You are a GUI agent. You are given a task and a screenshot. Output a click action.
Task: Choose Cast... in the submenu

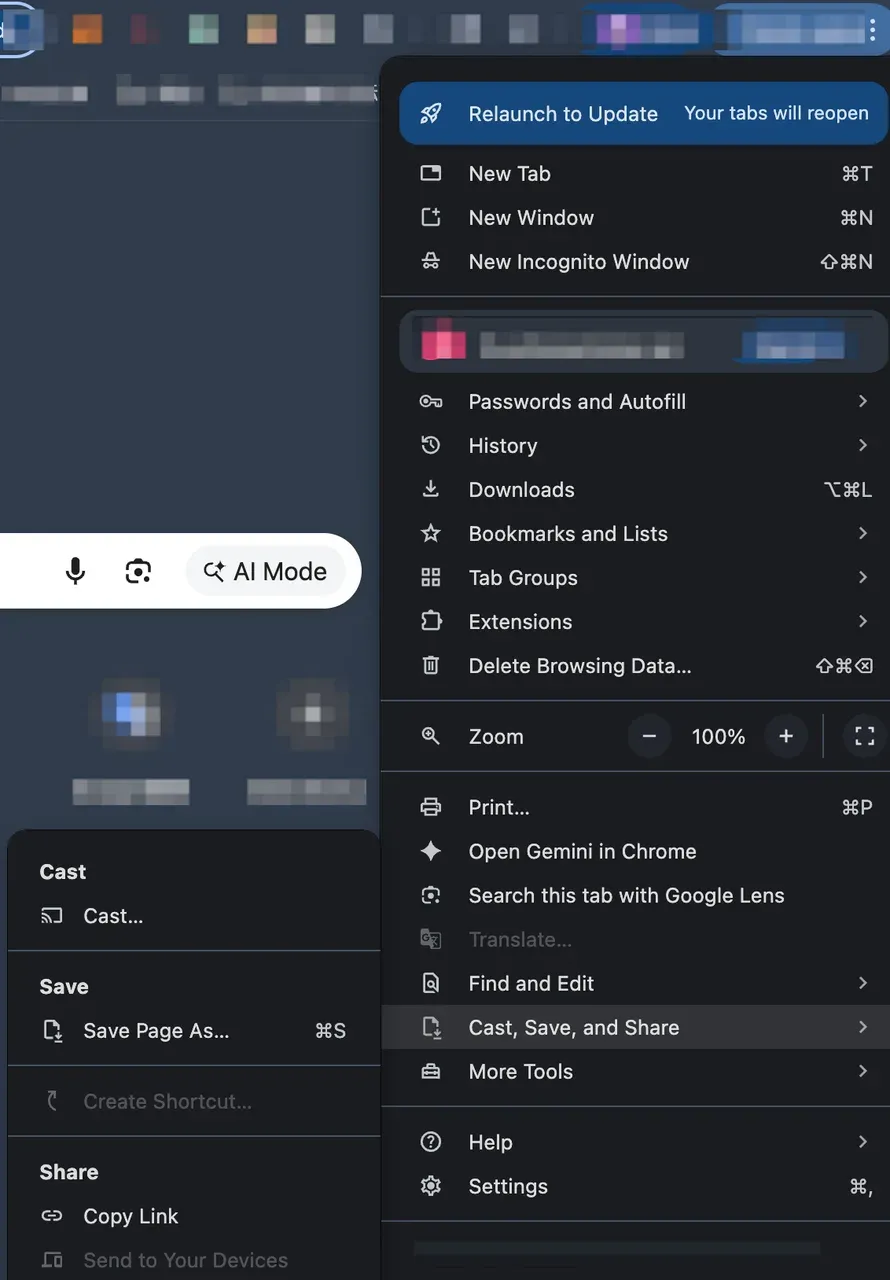(194, 916)
